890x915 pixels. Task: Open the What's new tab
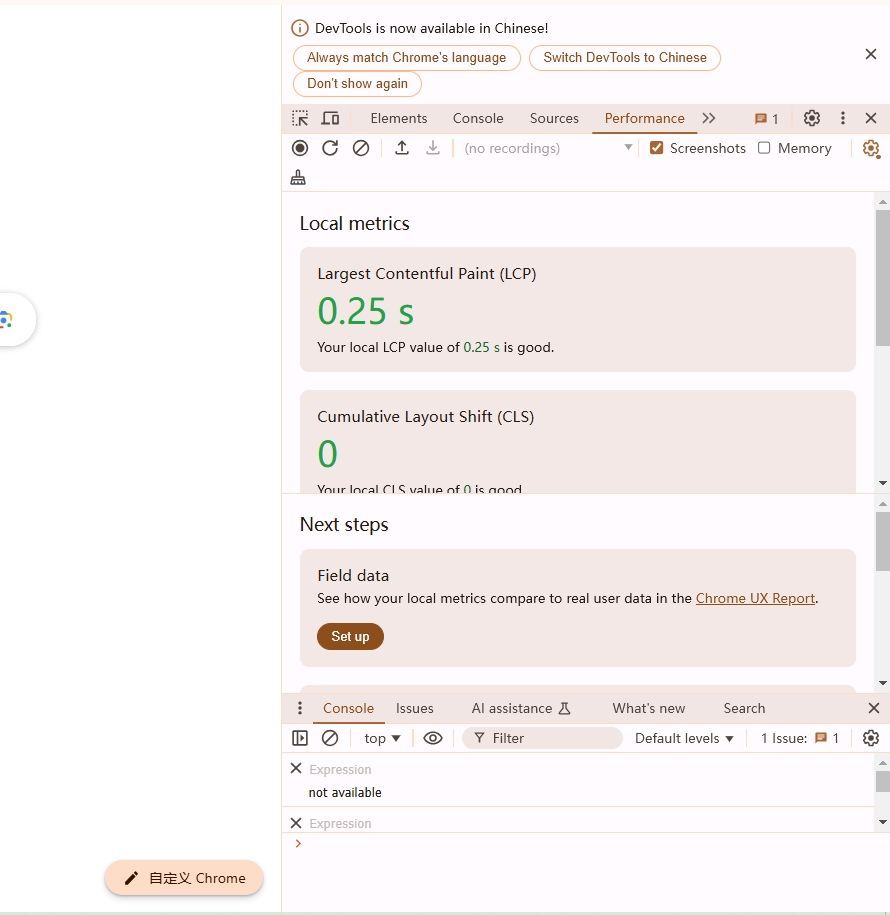pos(648,708)
